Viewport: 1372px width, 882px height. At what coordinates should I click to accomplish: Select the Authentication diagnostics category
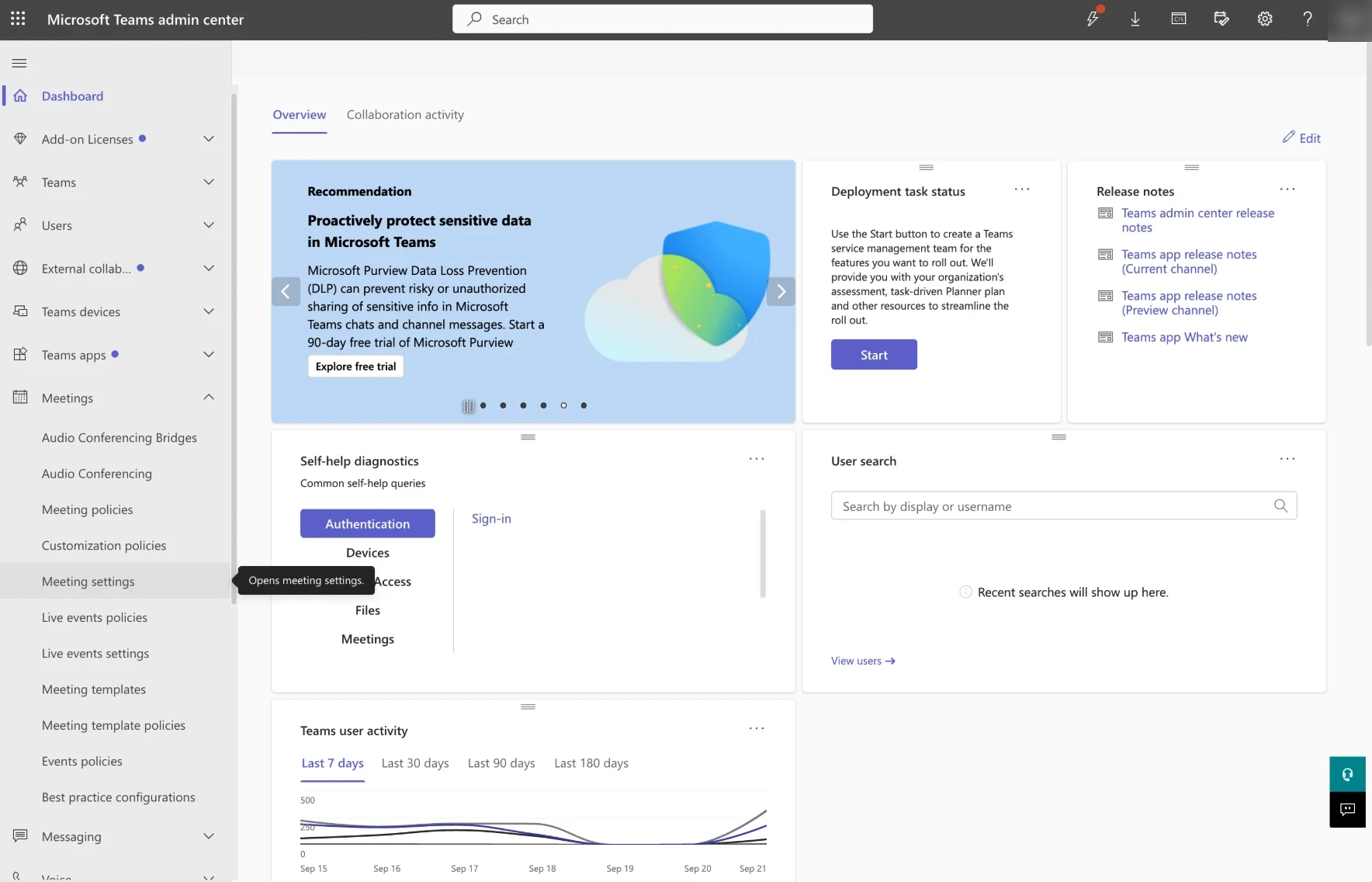368,524
